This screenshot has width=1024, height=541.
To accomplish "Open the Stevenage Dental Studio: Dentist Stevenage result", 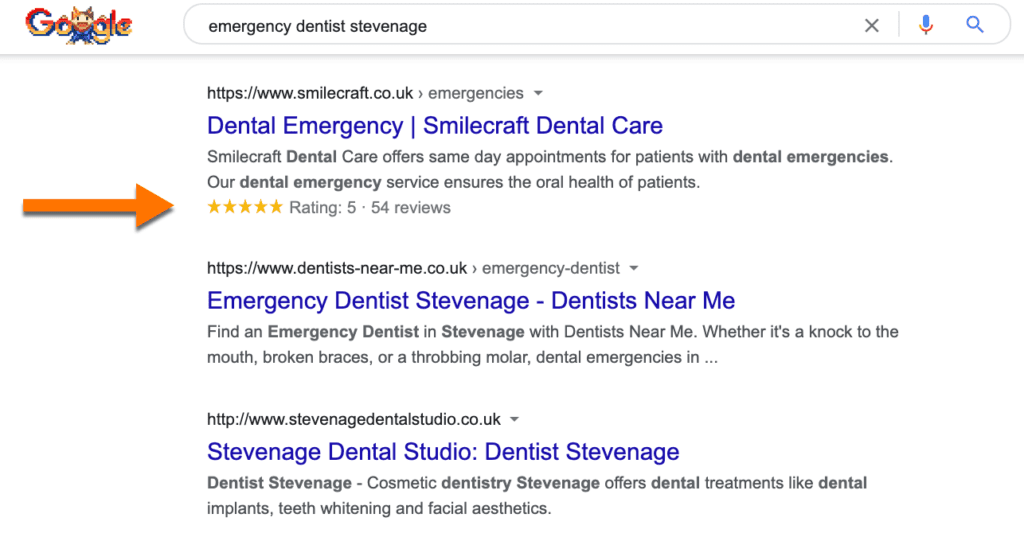I will pos(443,451).
